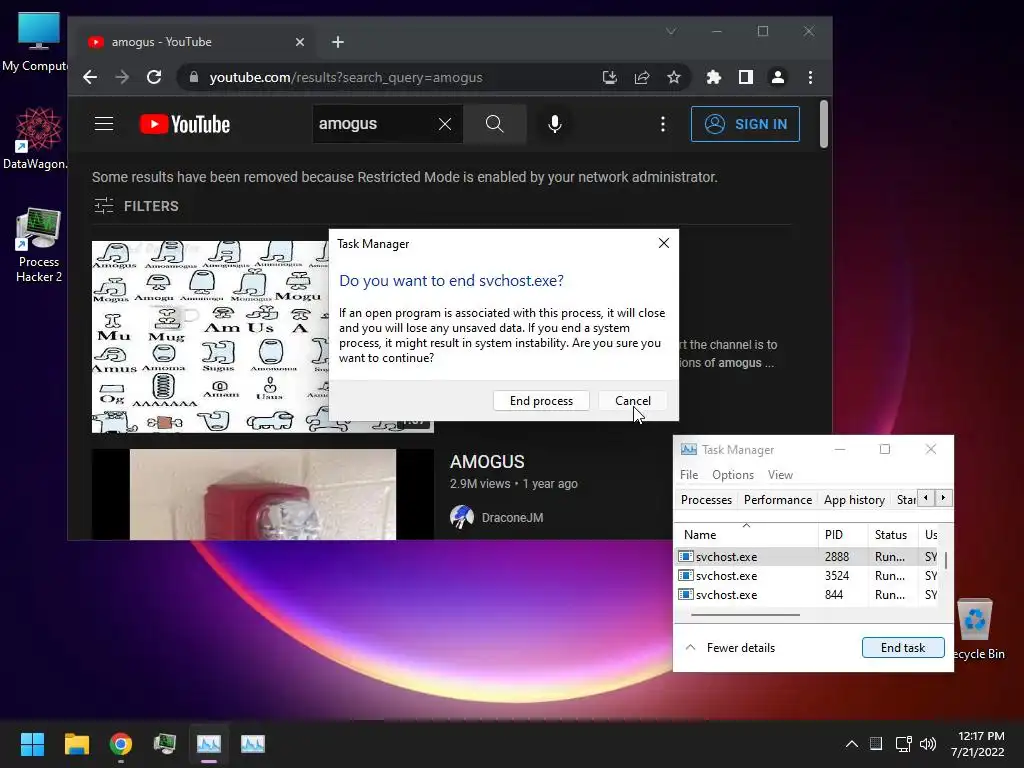The width and height of the screenshot is (1024, 768).
Task: Open Chrome three-dot menu
Action: coord(810,77)
